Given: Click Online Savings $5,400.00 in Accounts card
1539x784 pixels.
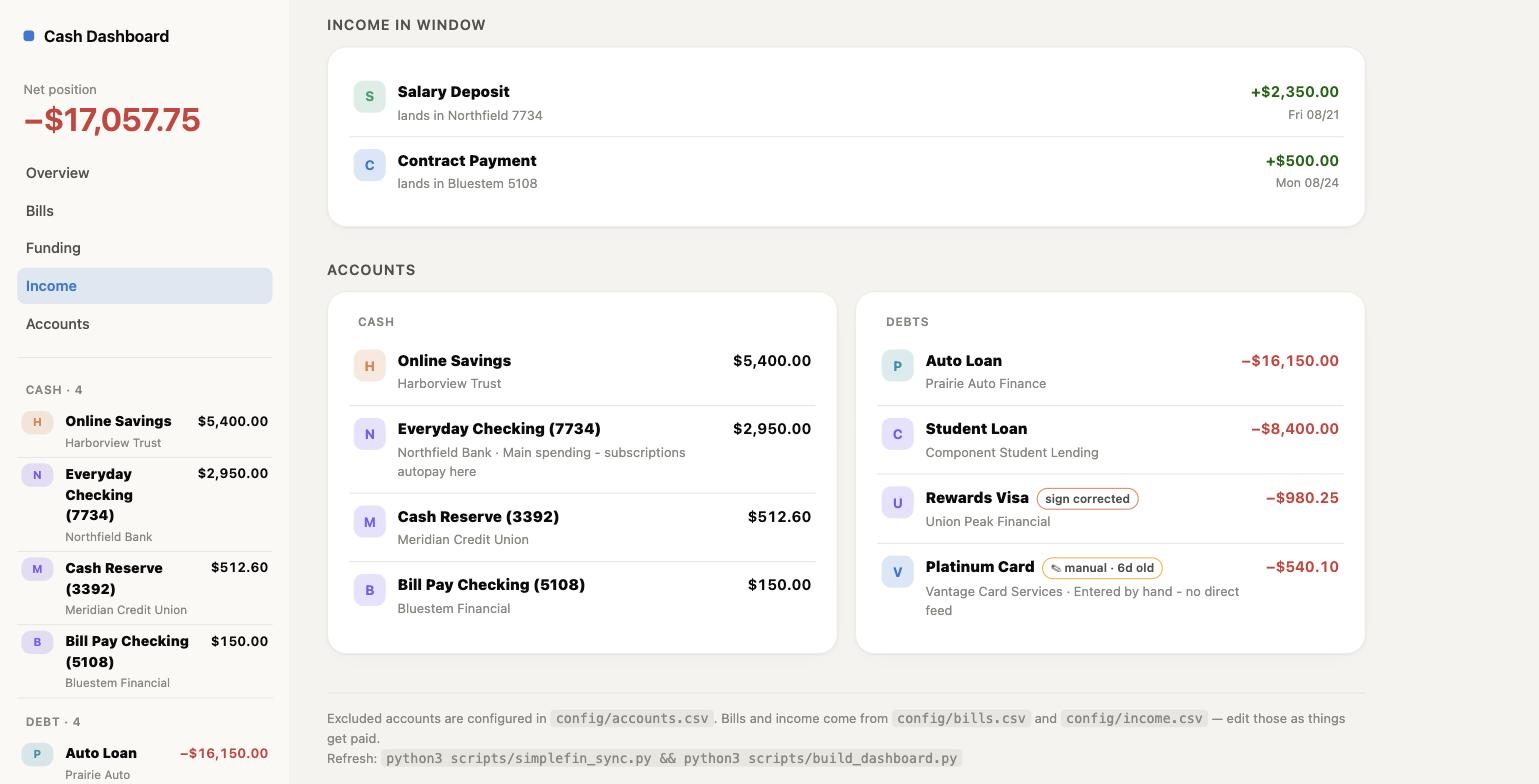Looking at the screenshot, I should (x=772, y=361).
